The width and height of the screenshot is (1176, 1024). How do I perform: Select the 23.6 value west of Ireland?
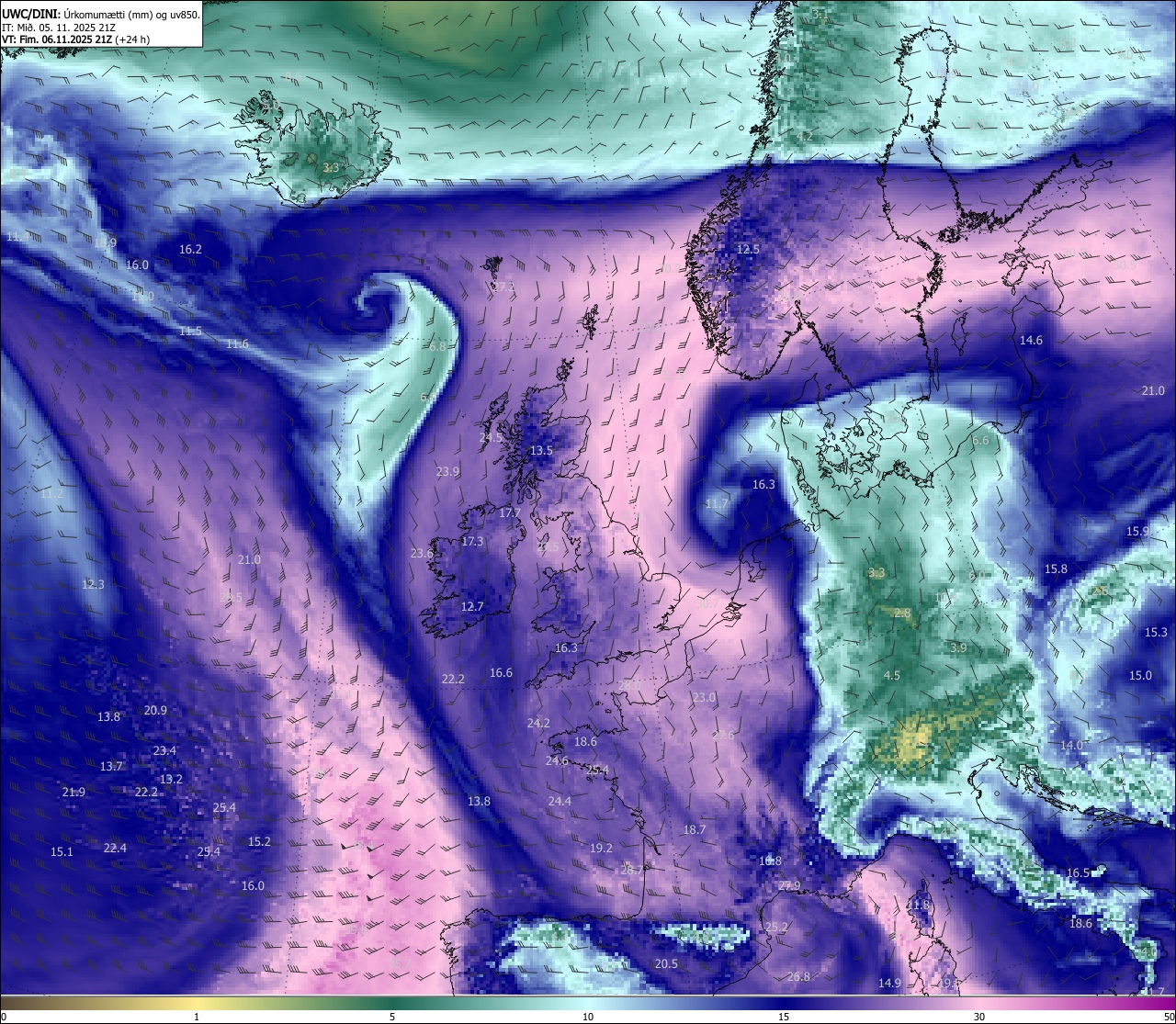click(422, 554)
